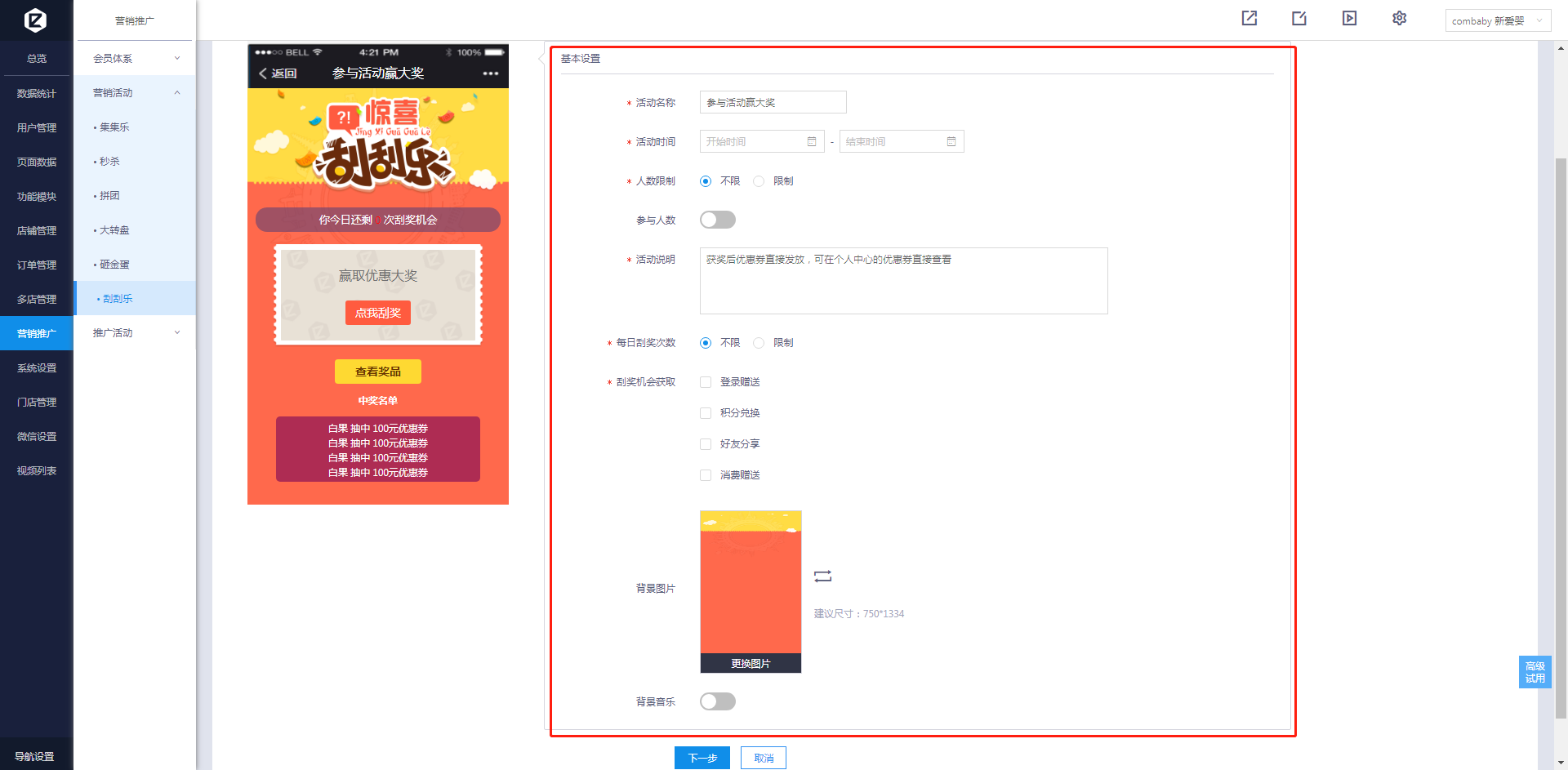Click the external link icon in top toolbar
1568x770 pixels.
click(x=1249, y=18)
